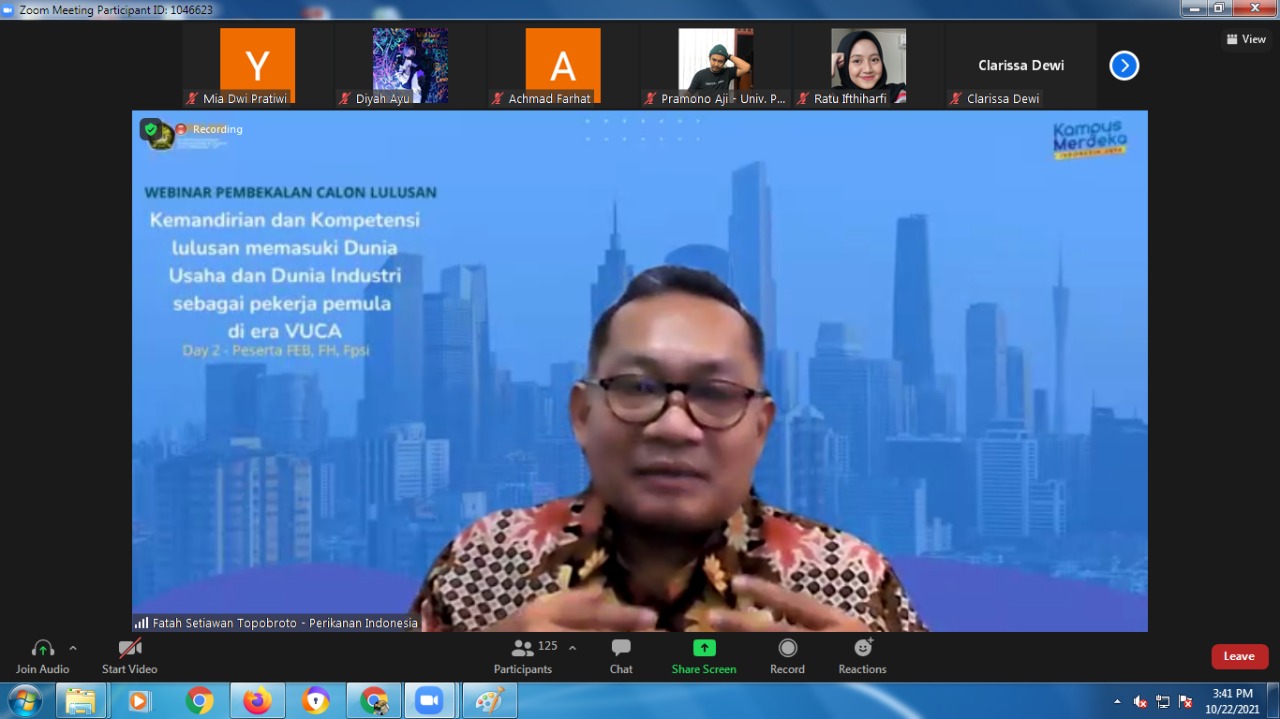Open the View layout menu
The image size is (1280, 719).
coord(1246,39)
